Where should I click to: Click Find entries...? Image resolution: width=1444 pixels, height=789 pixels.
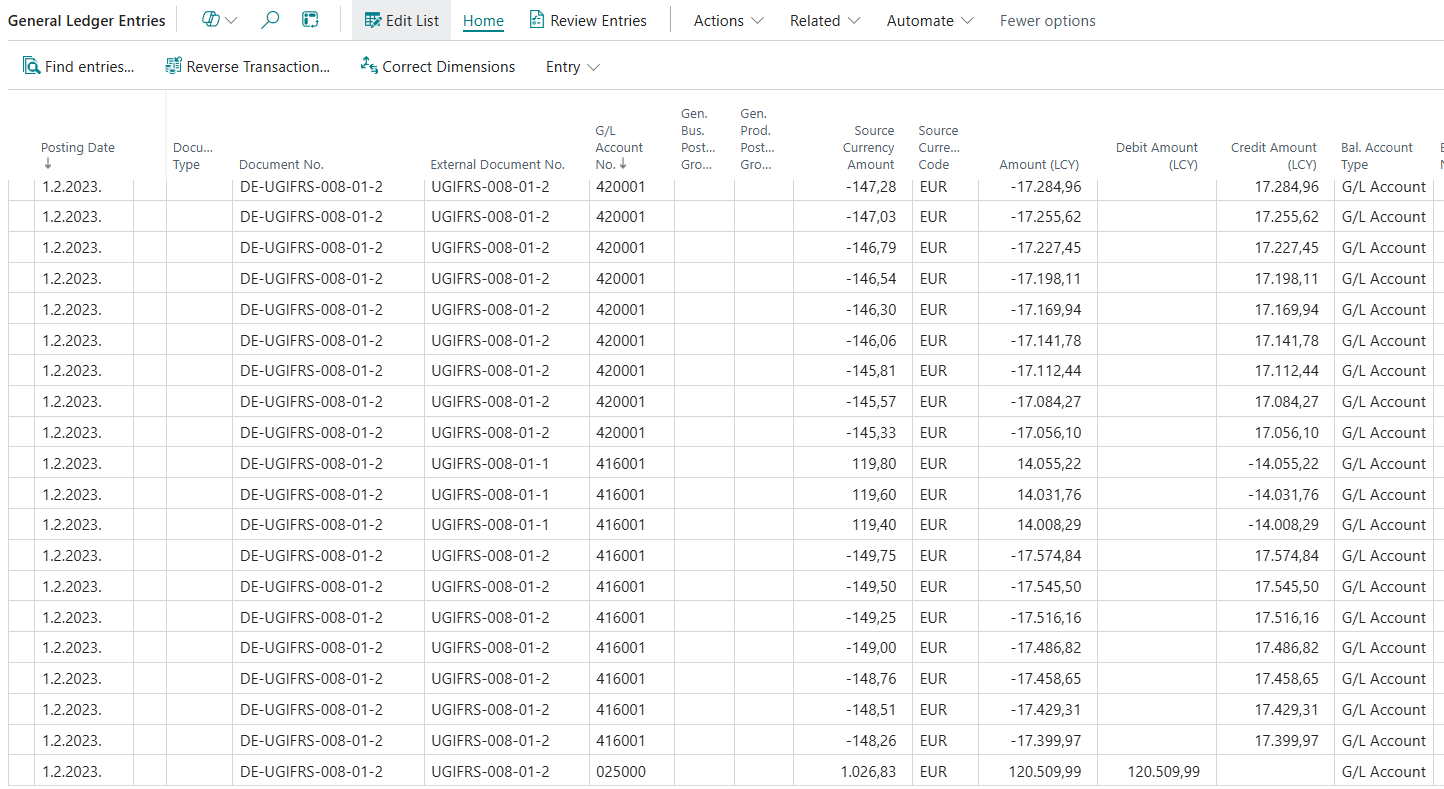(x=78, y=67)
